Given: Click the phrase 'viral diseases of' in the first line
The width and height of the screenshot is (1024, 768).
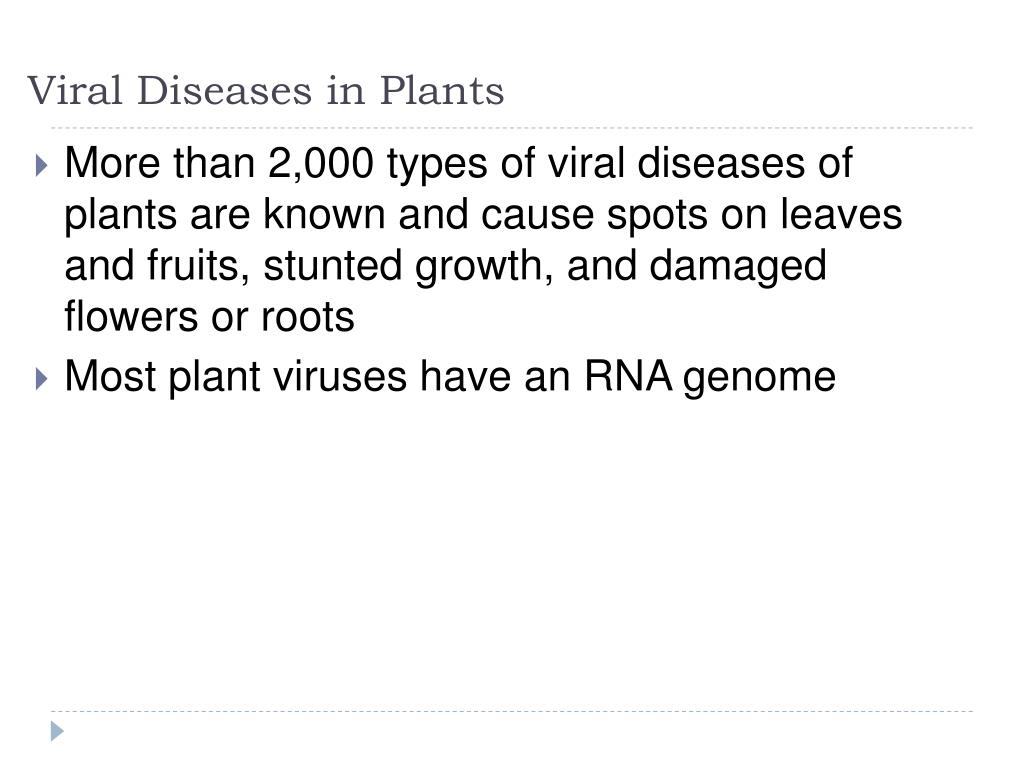Looking at the screenshot, I should click(699, 163).
